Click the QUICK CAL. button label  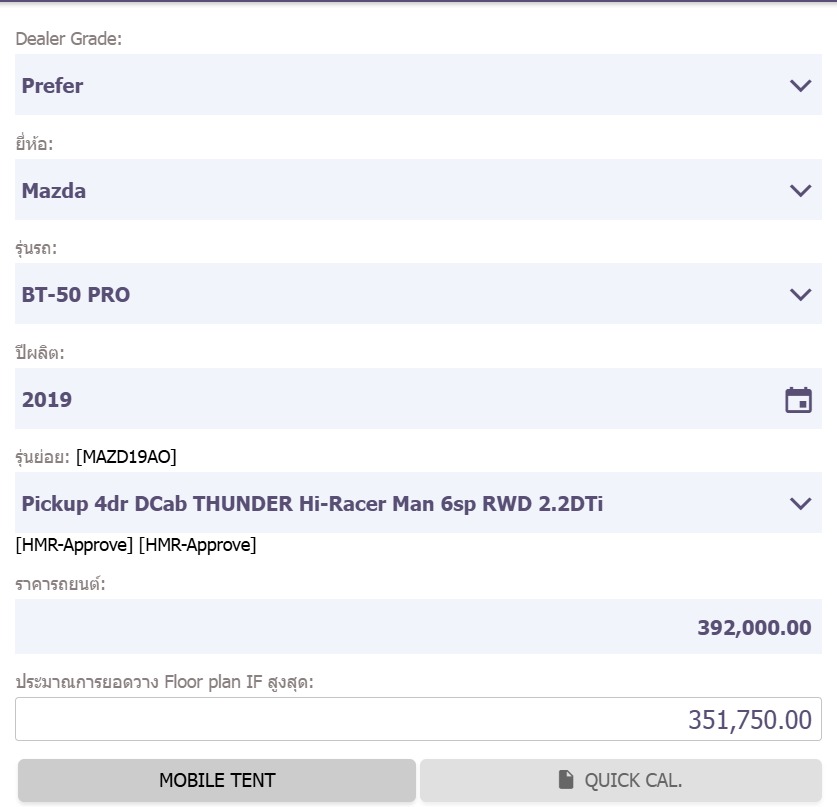(x=633, y=780)
